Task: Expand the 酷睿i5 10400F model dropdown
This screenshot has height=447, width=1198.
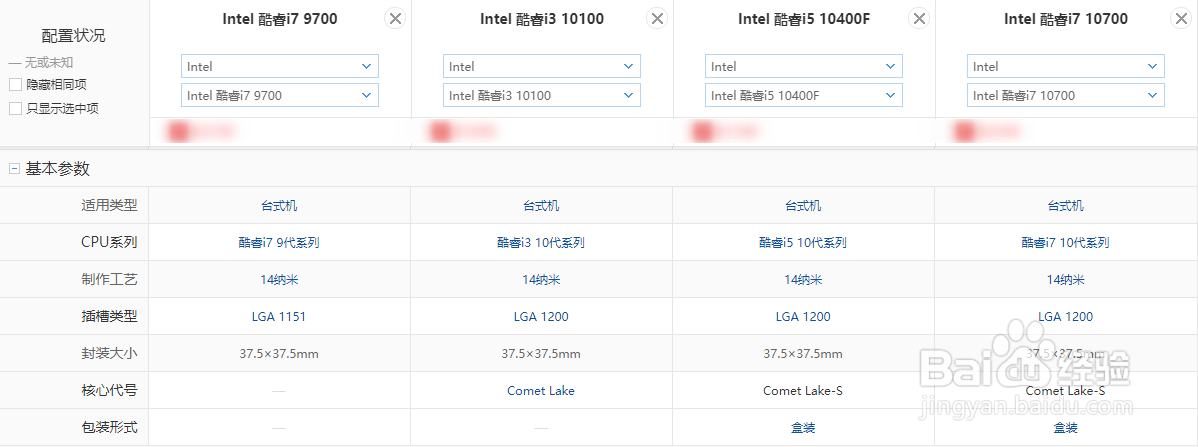Action: point(803,95)
